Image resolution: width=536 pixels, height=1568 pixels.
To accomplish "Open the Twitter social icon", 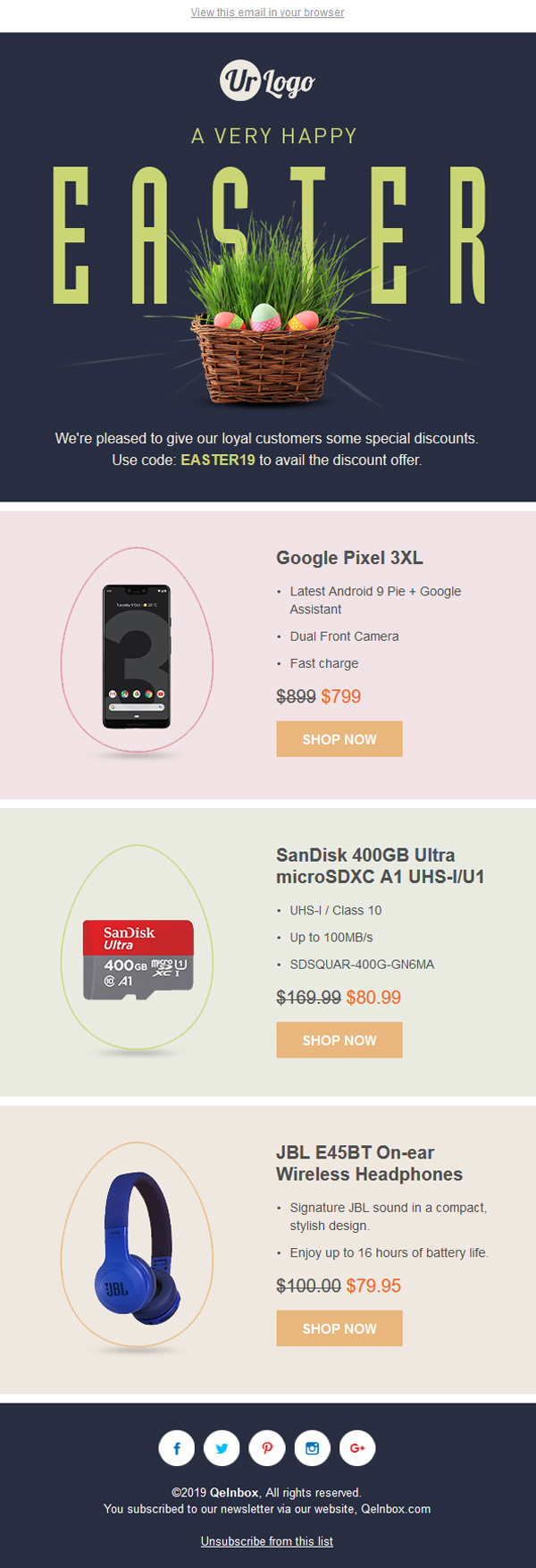I will click(x=222, y=1448).
